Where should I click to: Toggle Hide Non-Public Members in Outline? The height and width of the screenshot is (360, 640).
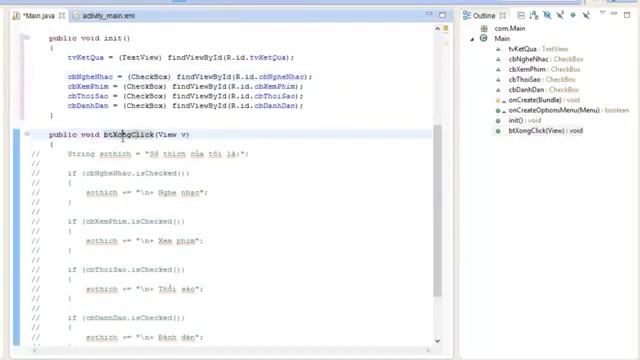click(573, 15)
